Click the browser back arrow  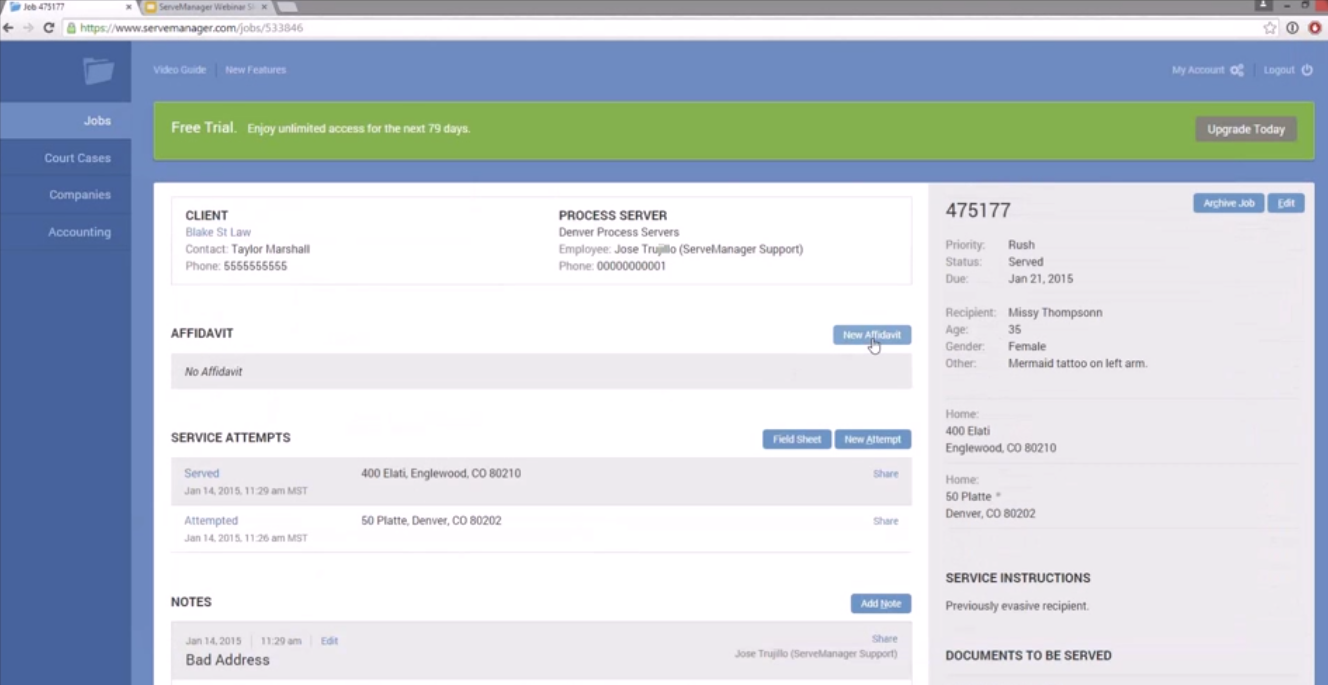[10, 30]
